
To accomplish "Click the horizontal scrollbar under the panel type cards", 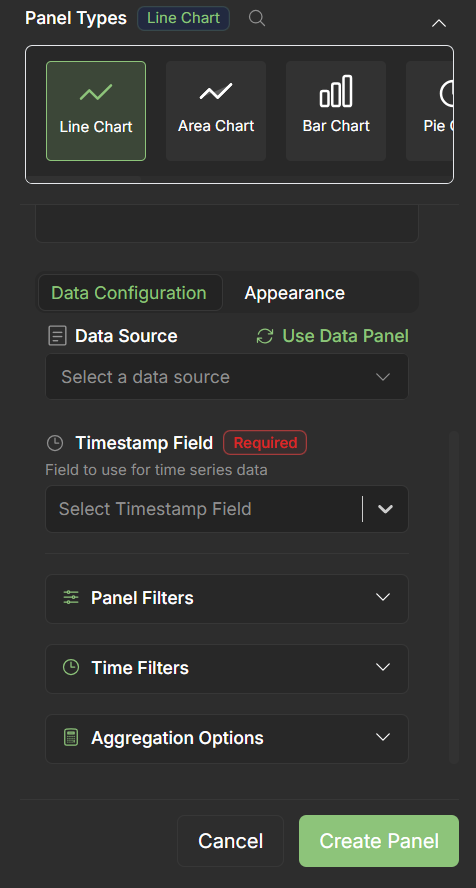I will (84, 179).
